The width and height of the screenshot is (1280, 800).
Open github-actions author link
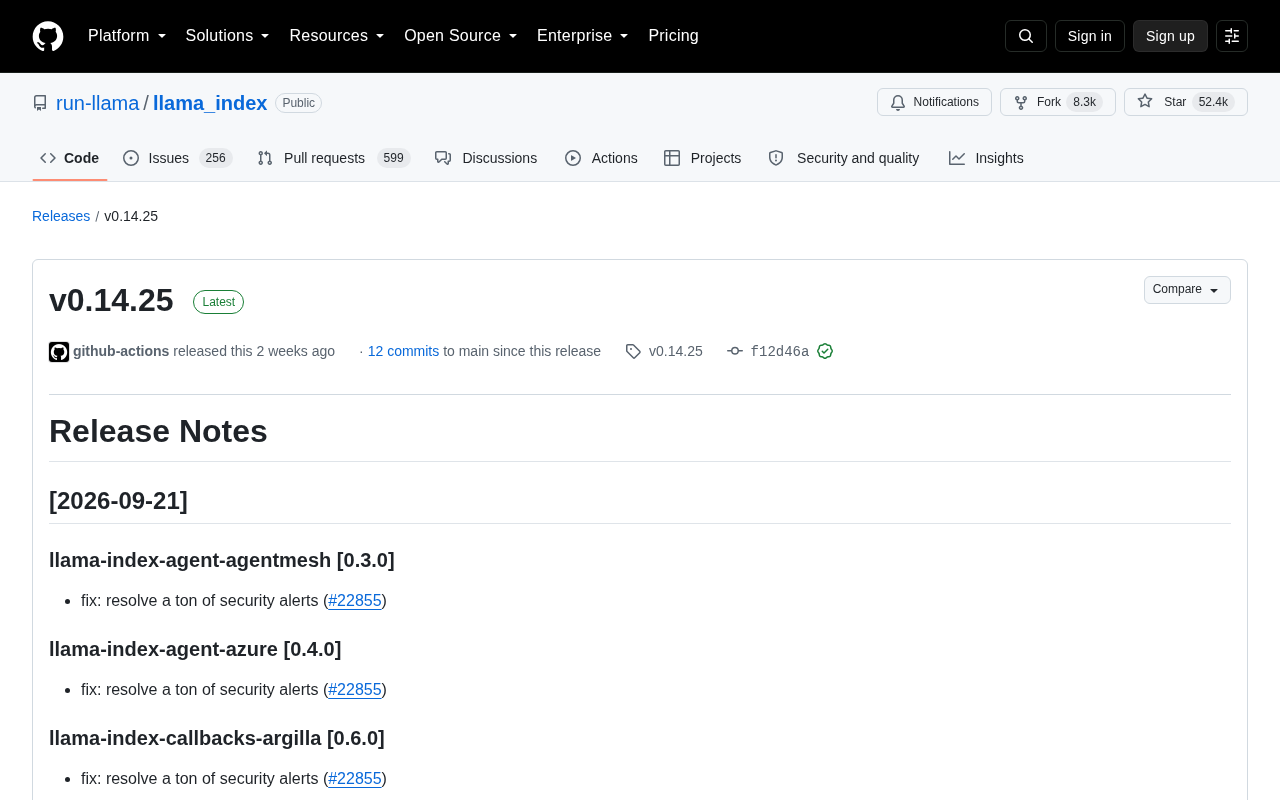[121, 351]
